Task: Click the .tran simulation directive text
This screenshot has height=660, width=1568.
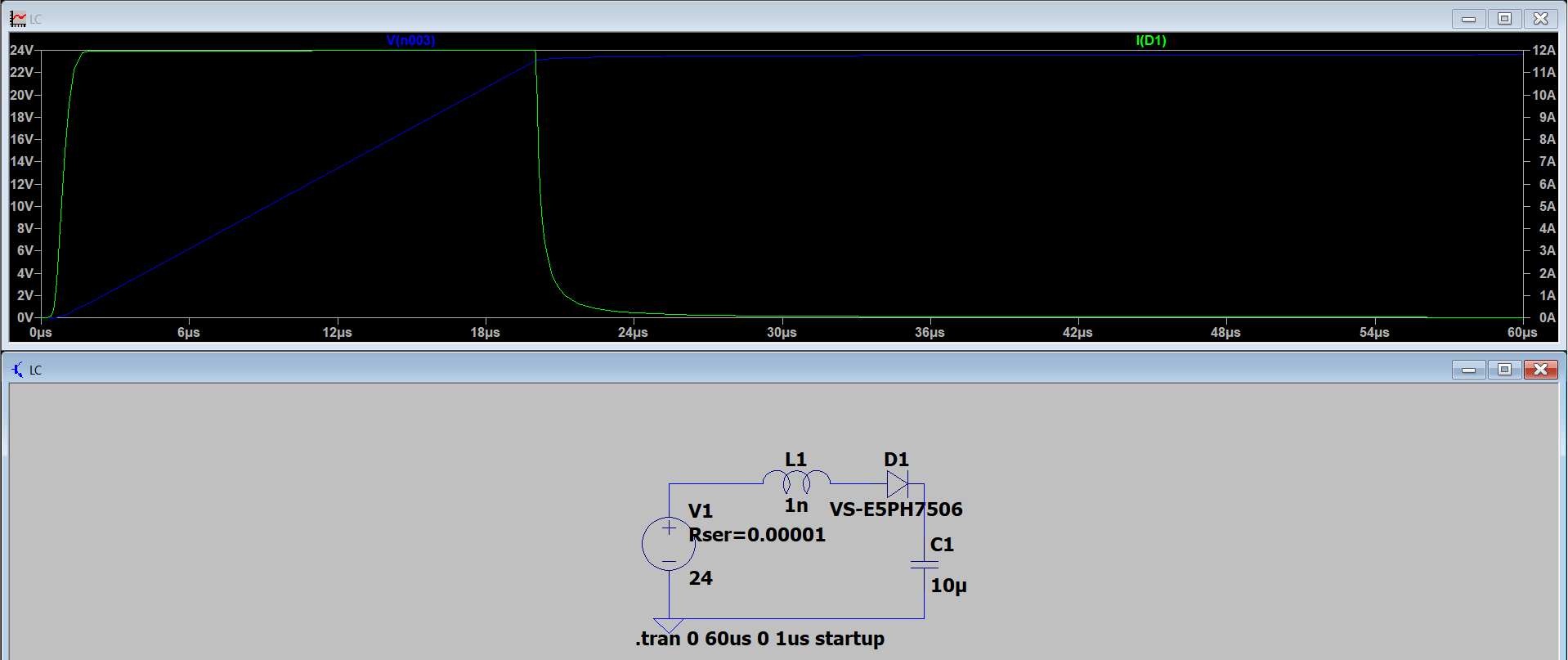Action: [759, 639]
